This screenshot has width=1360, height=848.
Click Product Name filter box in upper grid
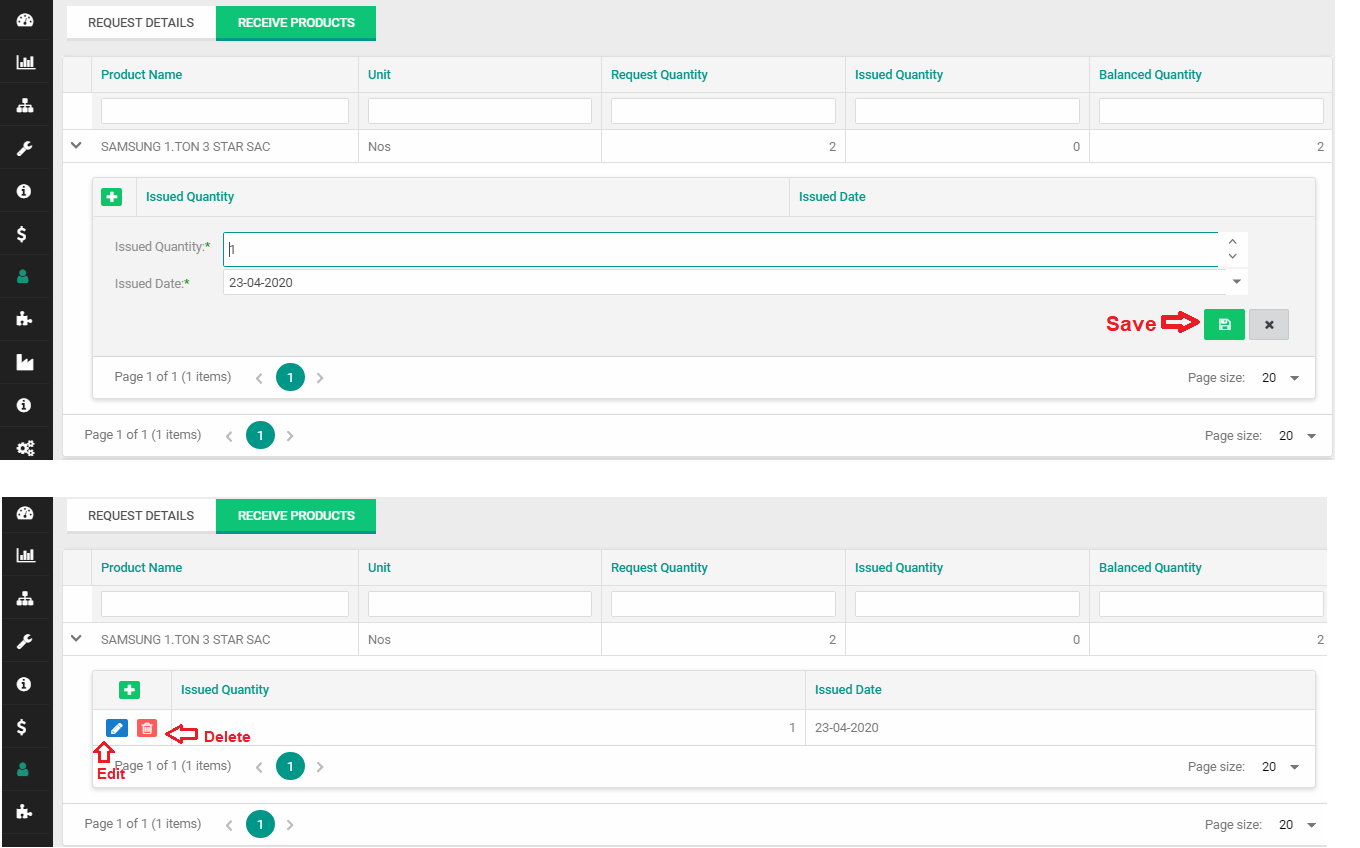point(225,111)
